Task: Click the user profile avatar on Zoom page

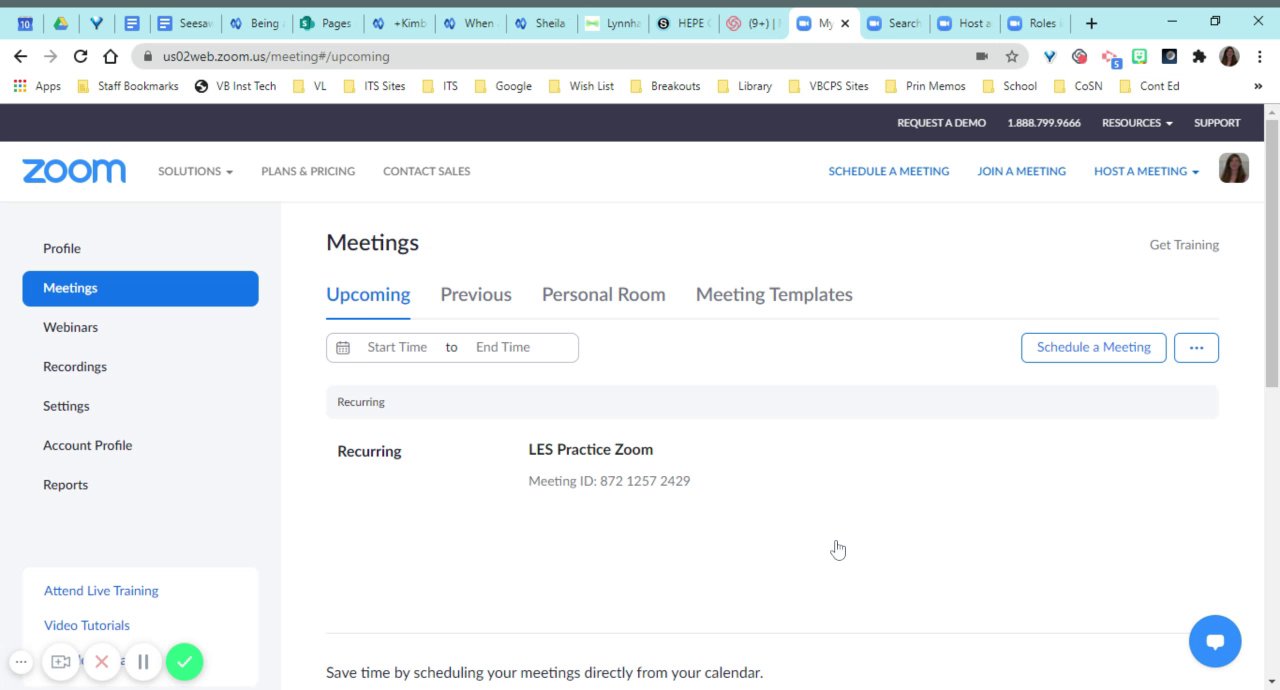Action: point(1234,168)
